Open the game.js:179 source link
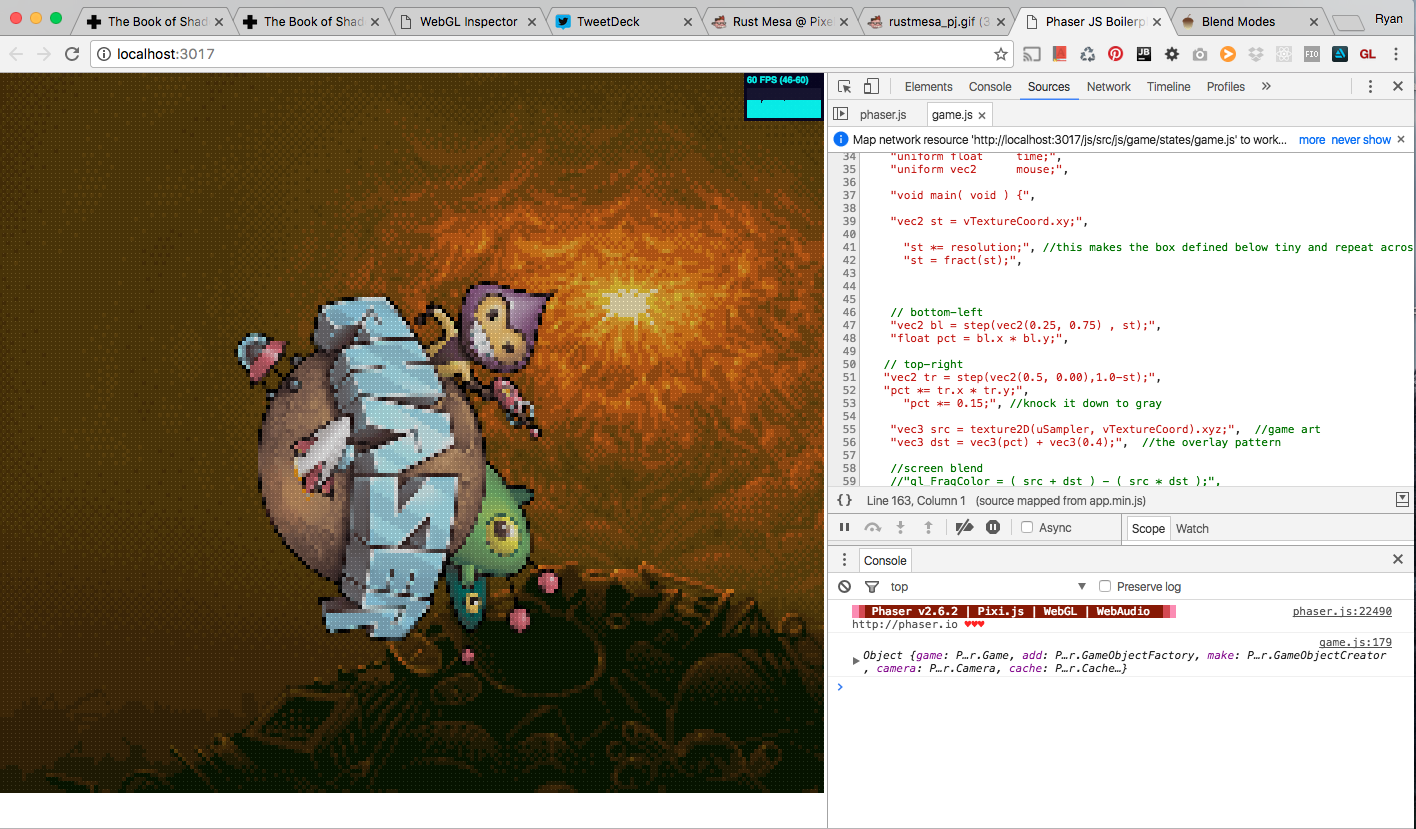Image resolution: width=1416 pixels, height=829 pixels. point(1355,642)
